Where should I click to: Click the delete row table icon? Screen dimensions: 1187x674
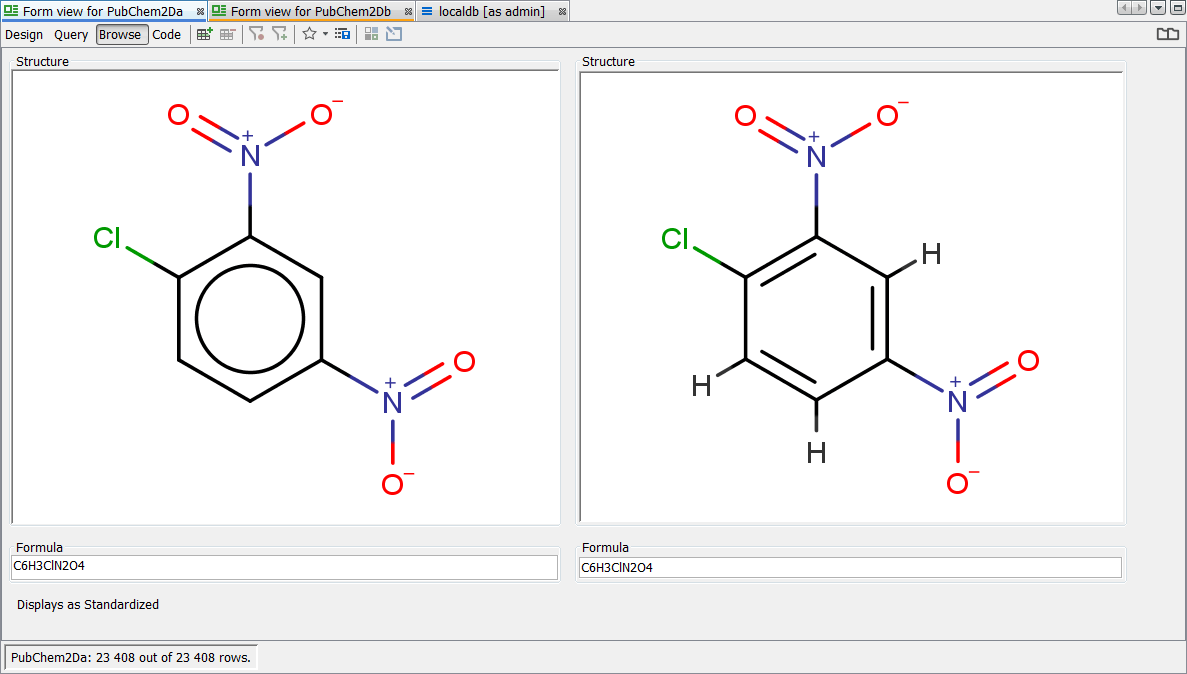(x=226, y=33)
